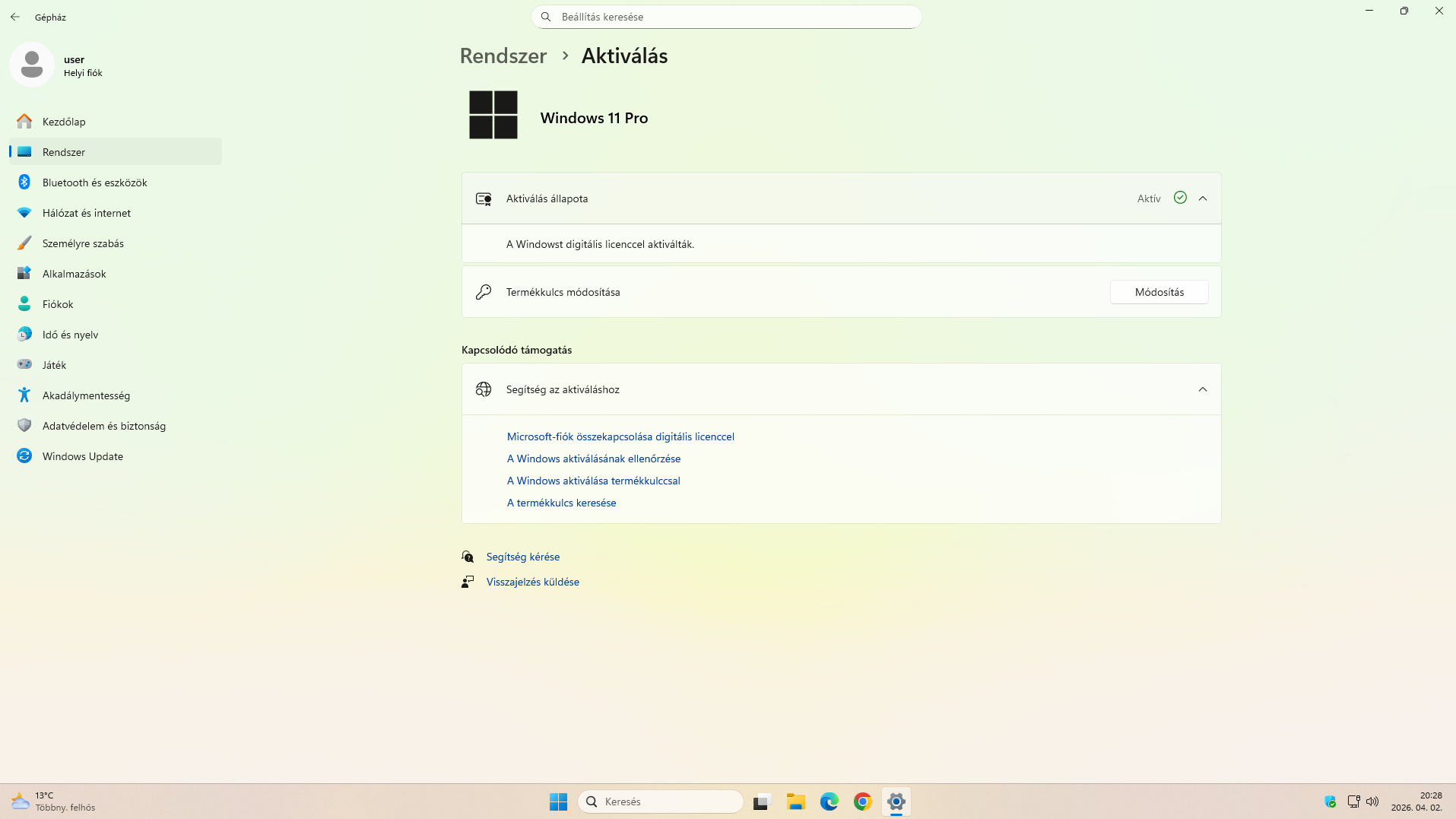Click the Wi-Fi network icon in sidebar
Screen dimensions: 1456x819
[24, 213]
